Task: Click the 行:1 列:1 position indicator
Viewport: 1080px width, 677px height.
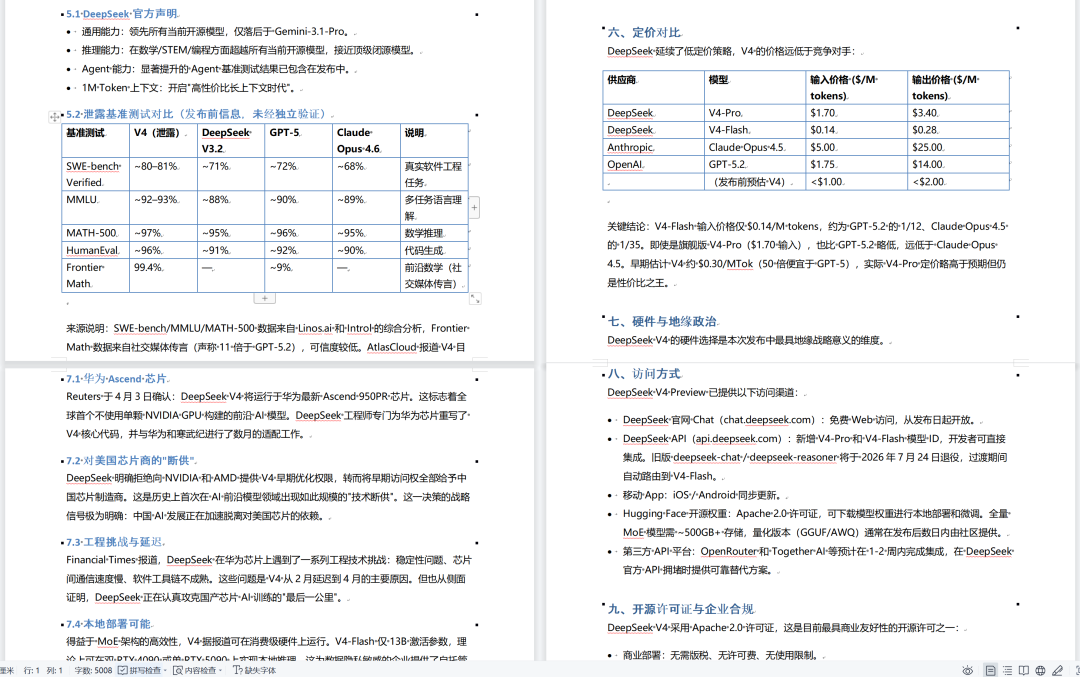Action: [45, 668]
